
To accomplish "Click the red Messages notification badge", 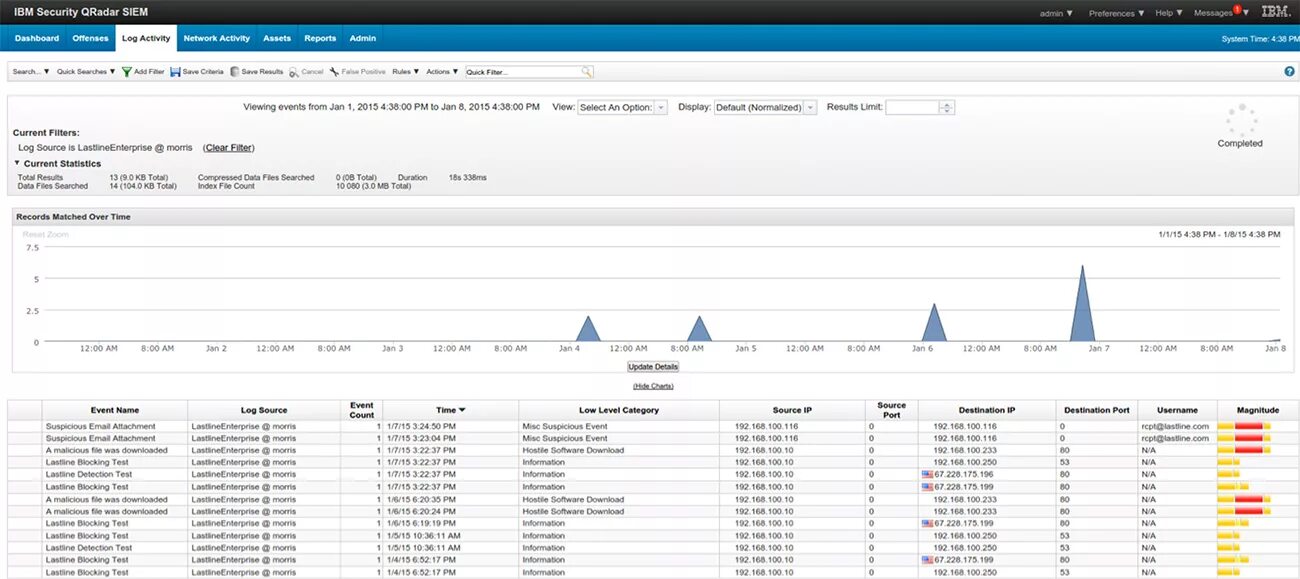I will pyautogui.click(x=1237, y=9).
